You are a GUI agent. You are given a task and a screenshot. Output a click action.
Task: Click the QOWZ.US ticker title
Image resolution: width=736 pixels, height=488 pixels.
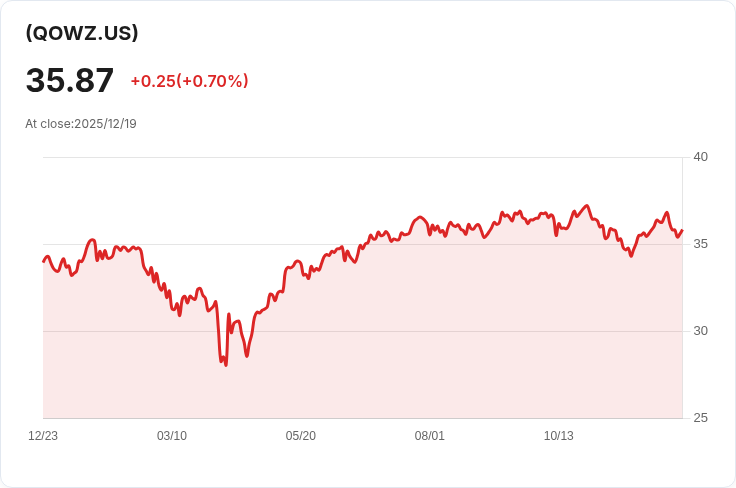pos(82,32)
